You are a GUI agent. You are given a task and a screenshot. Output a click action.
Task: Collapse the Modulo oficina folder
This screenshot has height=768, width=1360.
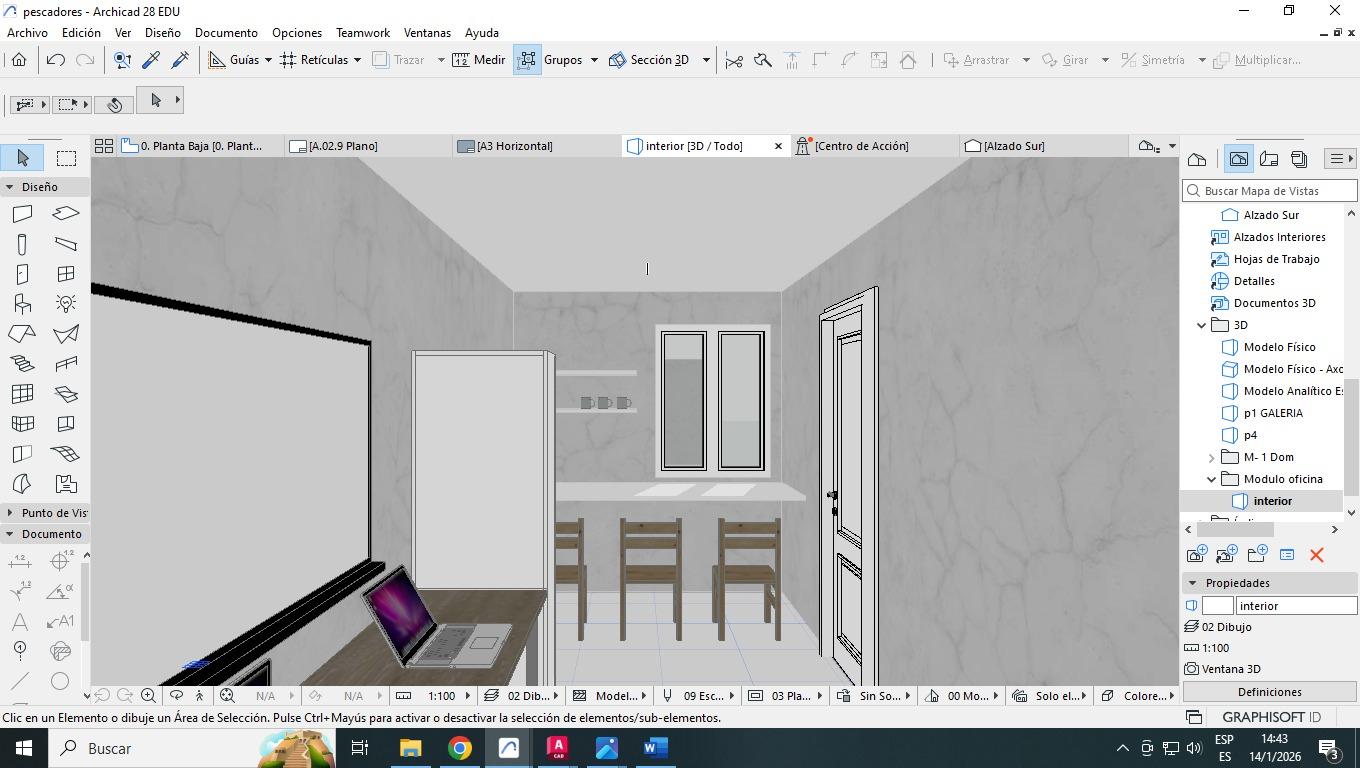pos(1211,479)
